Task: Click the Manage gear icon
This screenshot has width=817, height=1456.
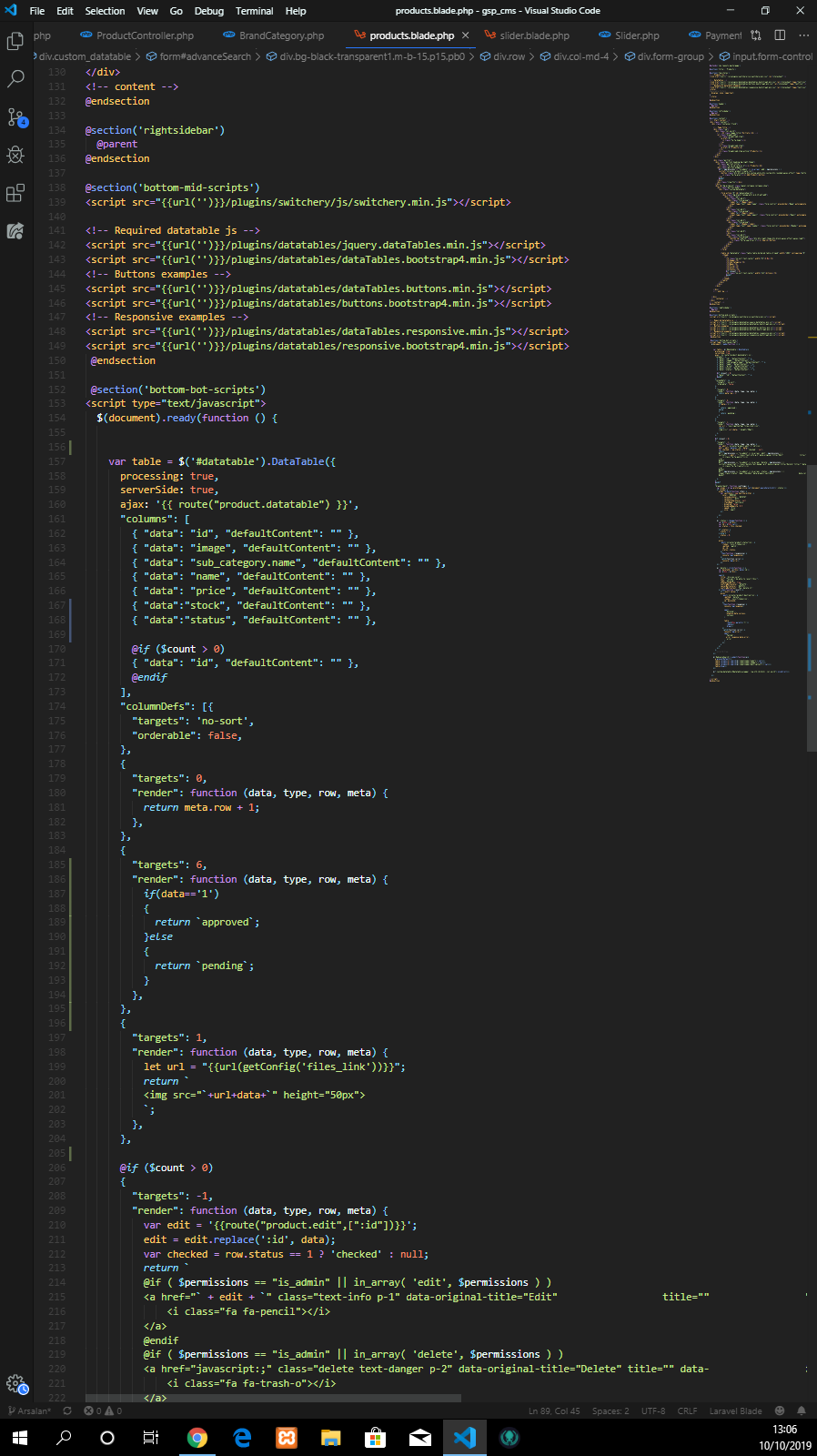Action: pos(15,1384)
